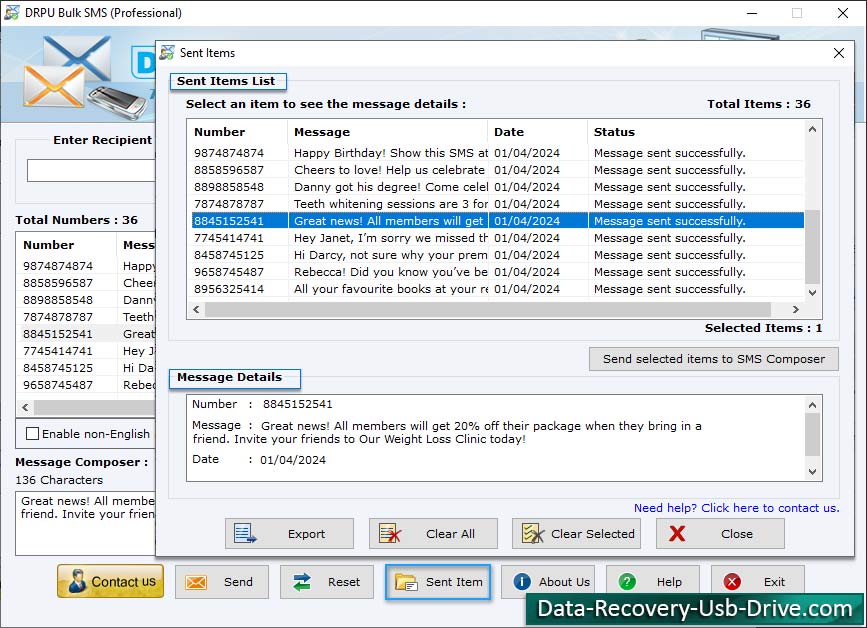Screen dimensions: 867x628
Task: Minimize the DRPU Bulk SMS window
Action: [752, 13]
